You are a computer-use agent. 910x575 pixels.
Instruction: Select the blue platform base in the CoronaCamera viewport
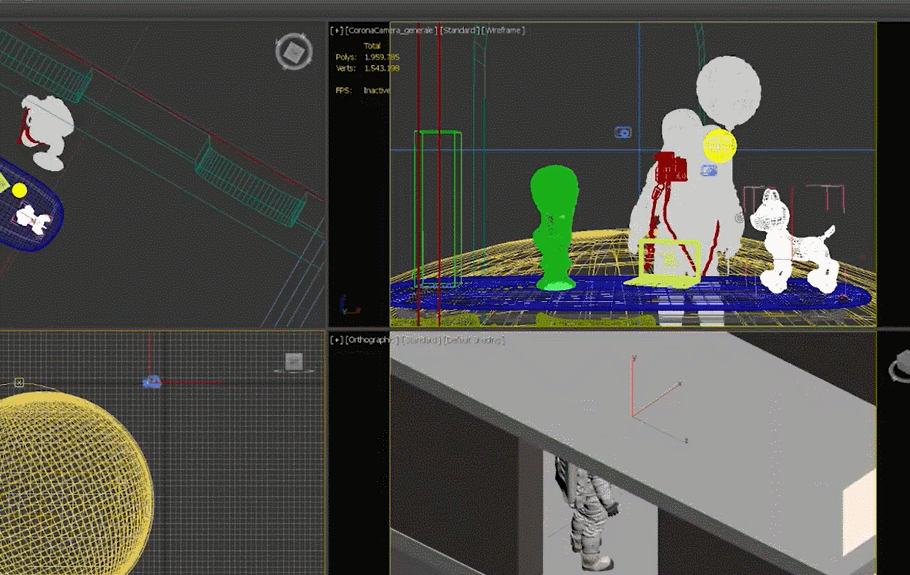[631, 294]
